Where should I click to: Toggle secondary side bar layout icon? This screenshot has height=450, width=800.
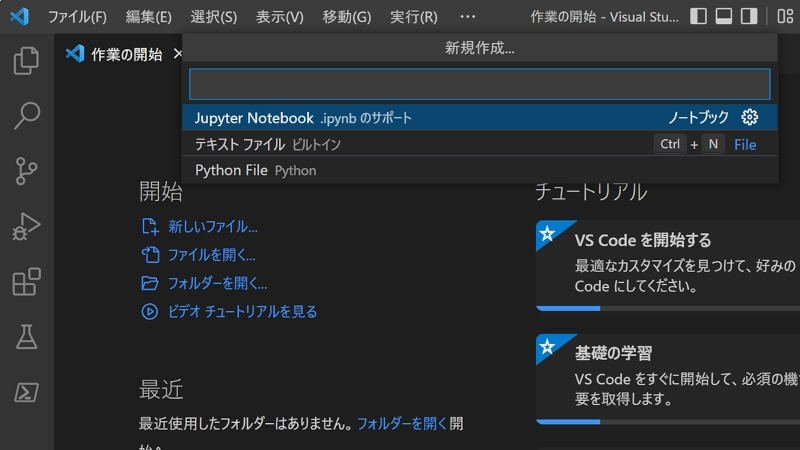[x=749, y=16]
